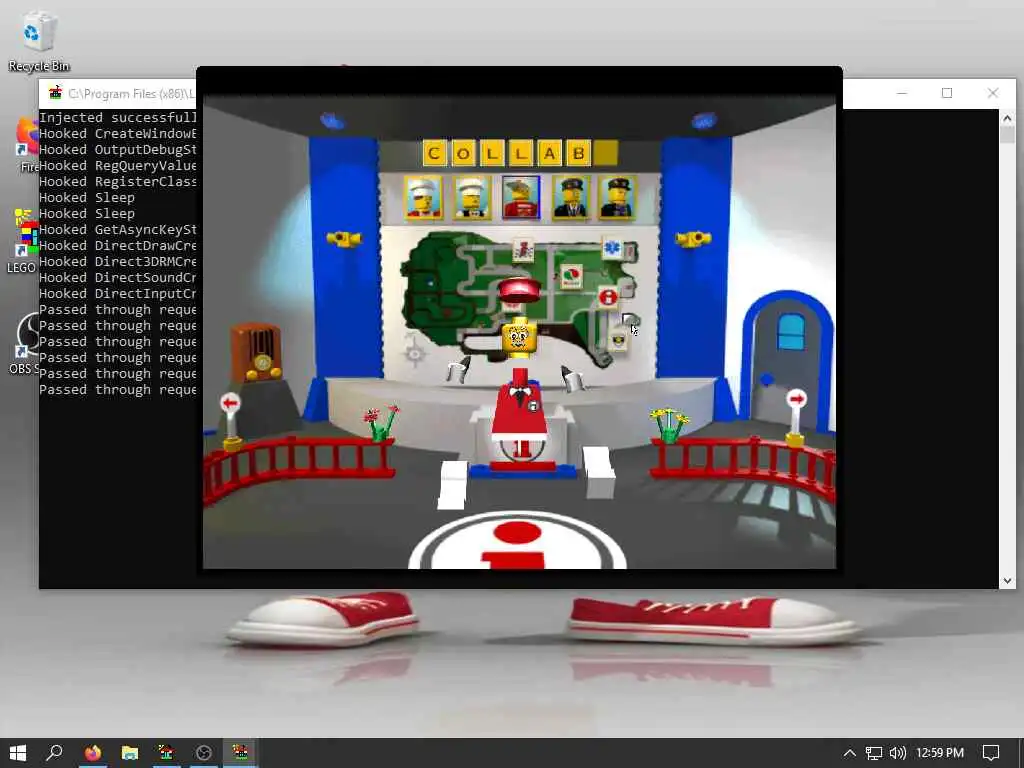Click the 'Hooked GetAsyncKeySt' console line
The width and height of the screenshot is (1024, 768).
click(x=118, y=229)
